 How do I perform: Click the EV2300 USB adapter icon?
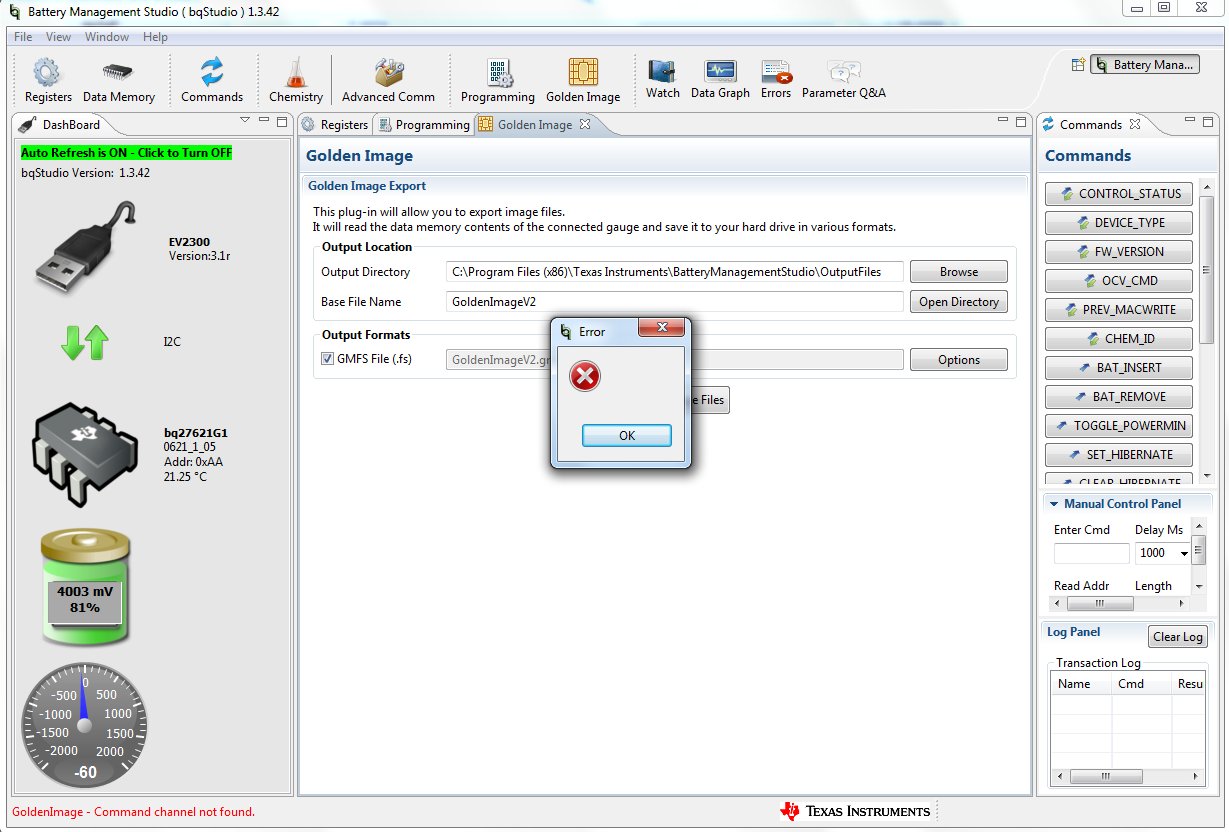pos(84,246)
